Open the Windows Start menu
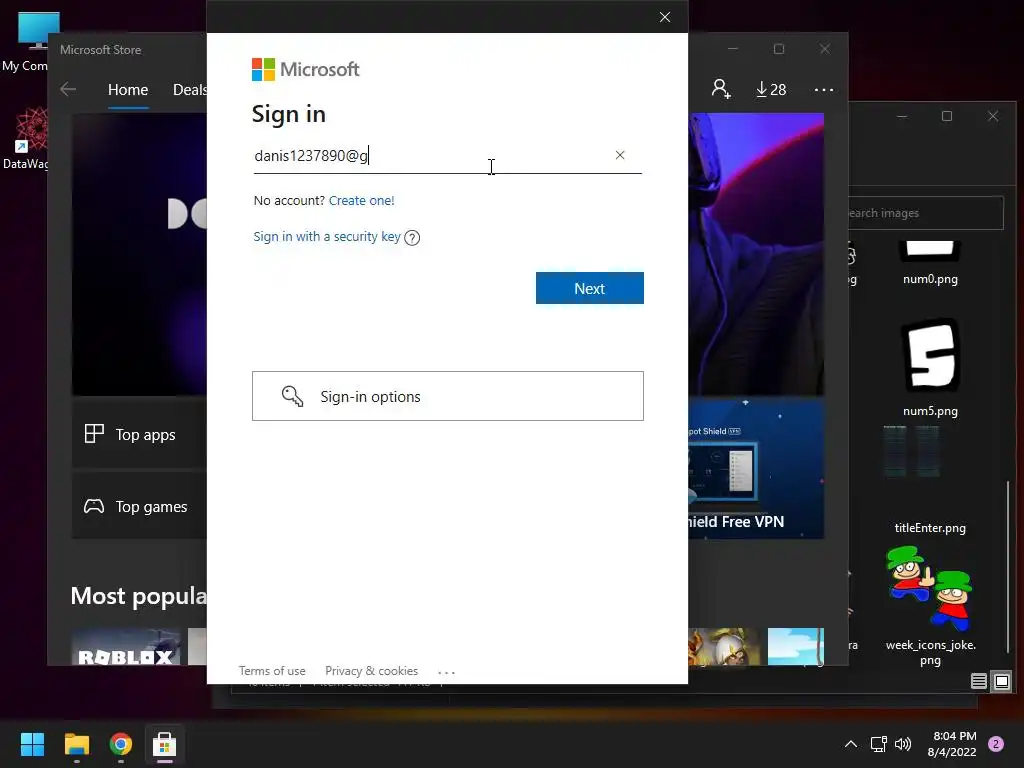This screenshot has width=1024, height=768. click(32, 744)
